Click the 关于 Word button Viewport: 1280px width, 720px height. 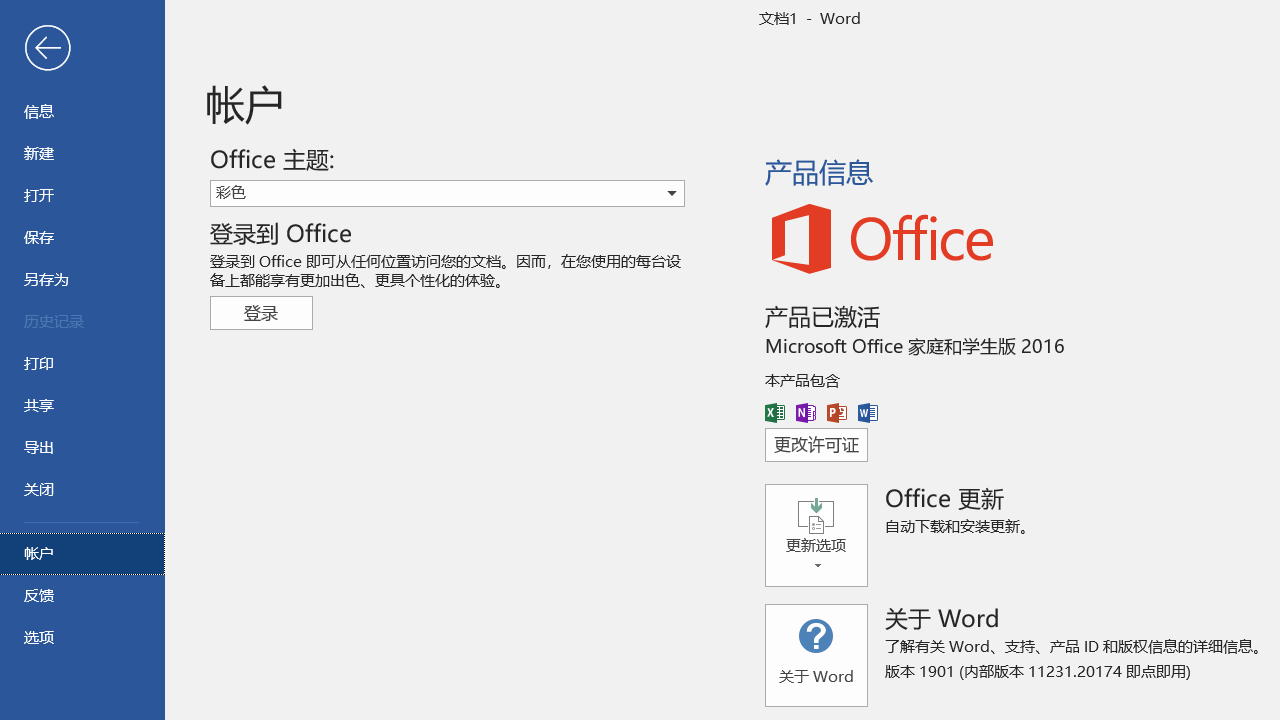point(816,655)
